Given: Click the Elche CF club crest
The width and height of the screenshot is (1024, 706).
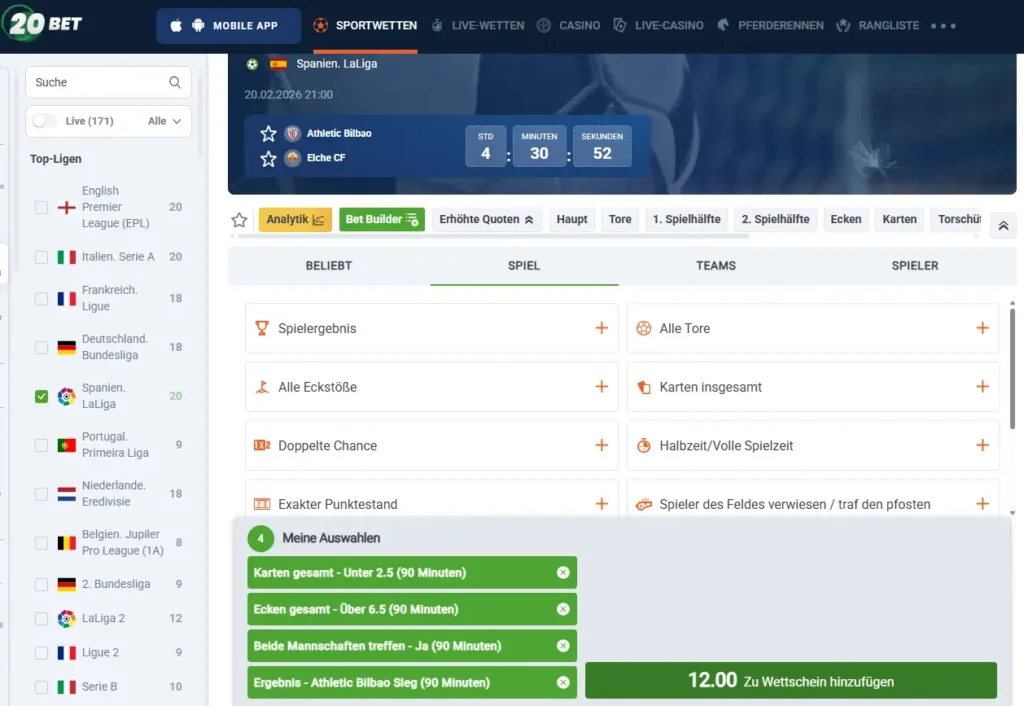Looking at the screenshot, I should click(293, 158).
